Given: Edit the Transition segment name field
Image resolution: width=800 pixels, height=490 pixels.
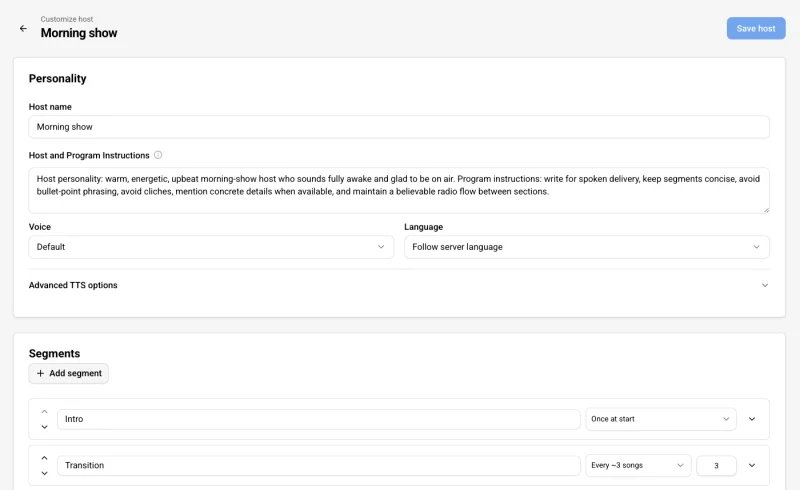Looking at the screenshot, I should pos(319,466).
